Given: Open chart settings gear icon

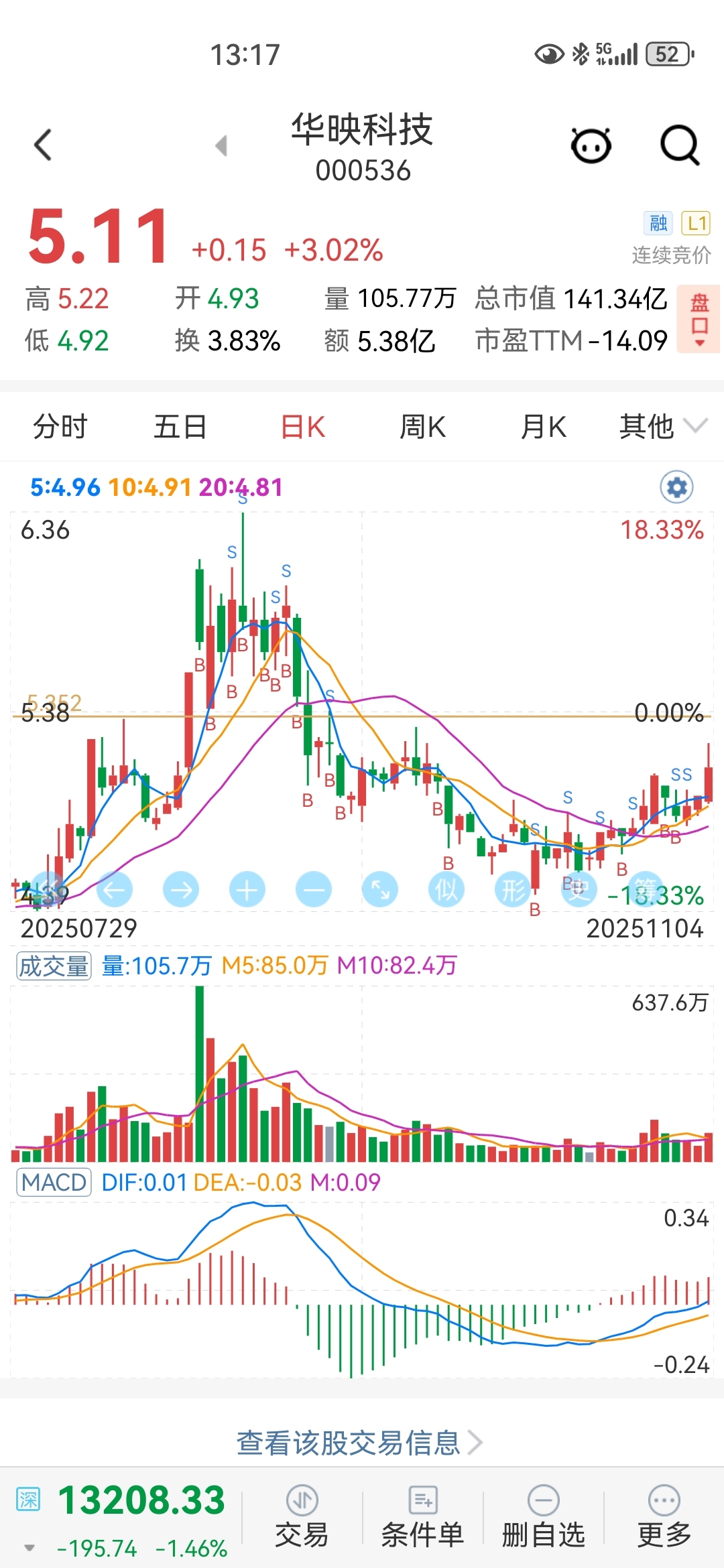Looking at the screenshot, I should pos(676,487).
